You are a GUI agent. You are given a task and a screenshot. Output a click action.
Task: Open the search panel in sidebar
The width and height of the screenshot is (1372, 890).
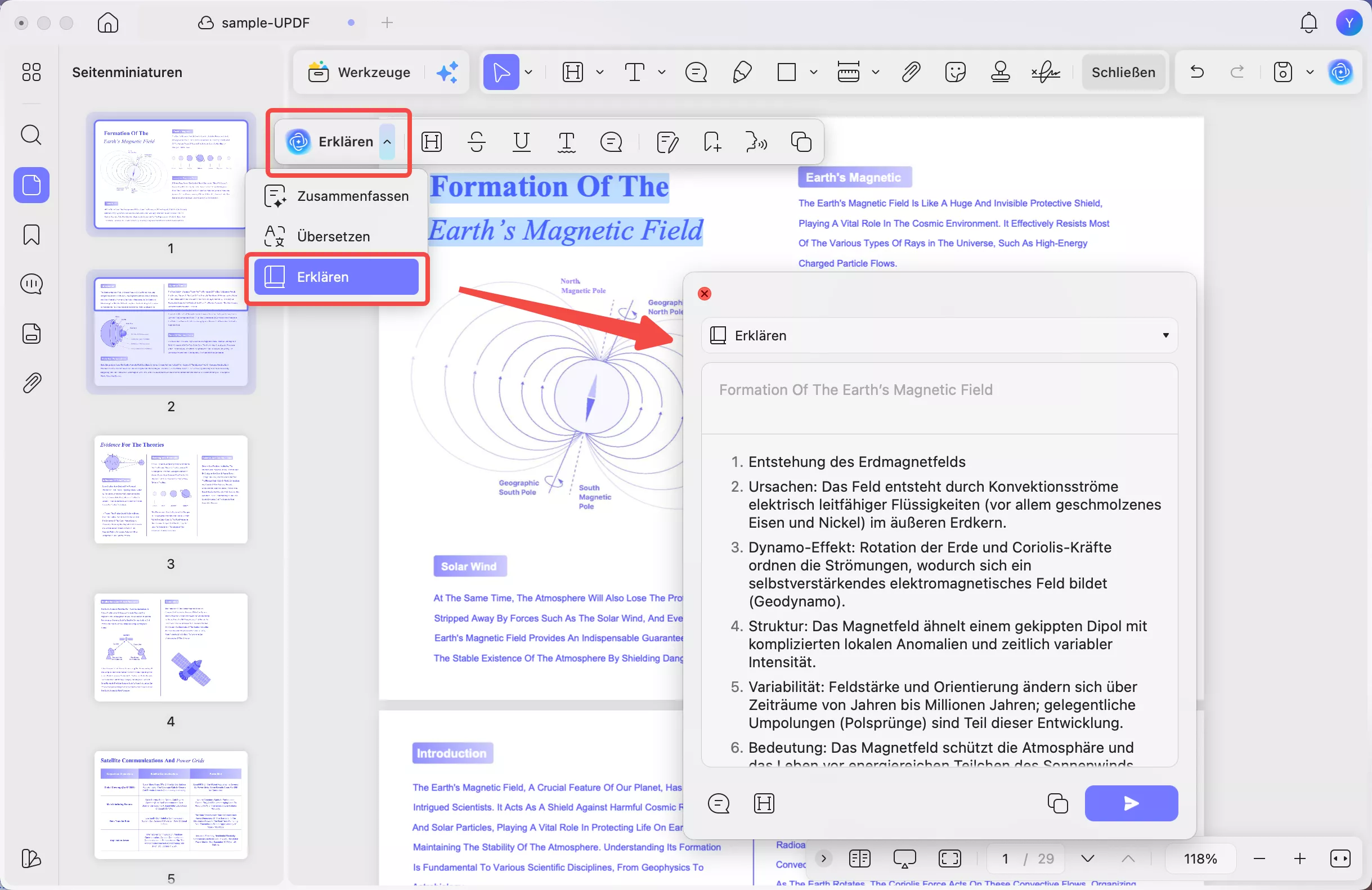pyautogui.click(x=31, y=135)
